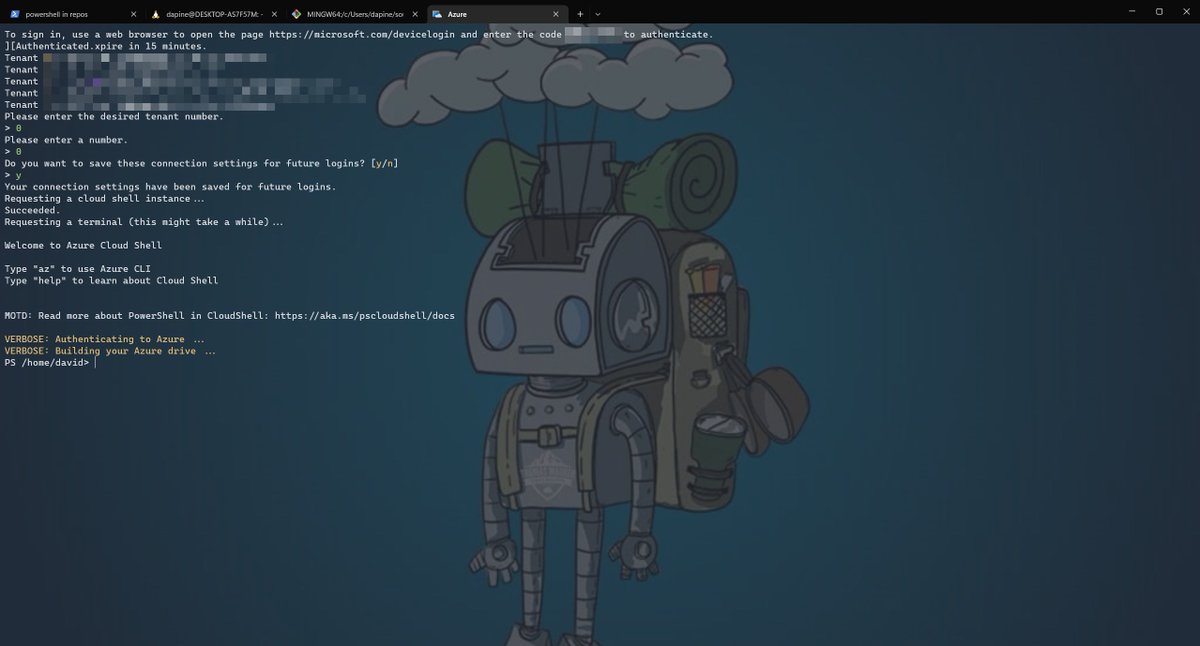Maximize the Windows Terminal window

pyautogui.click(x=1159, y=12)
